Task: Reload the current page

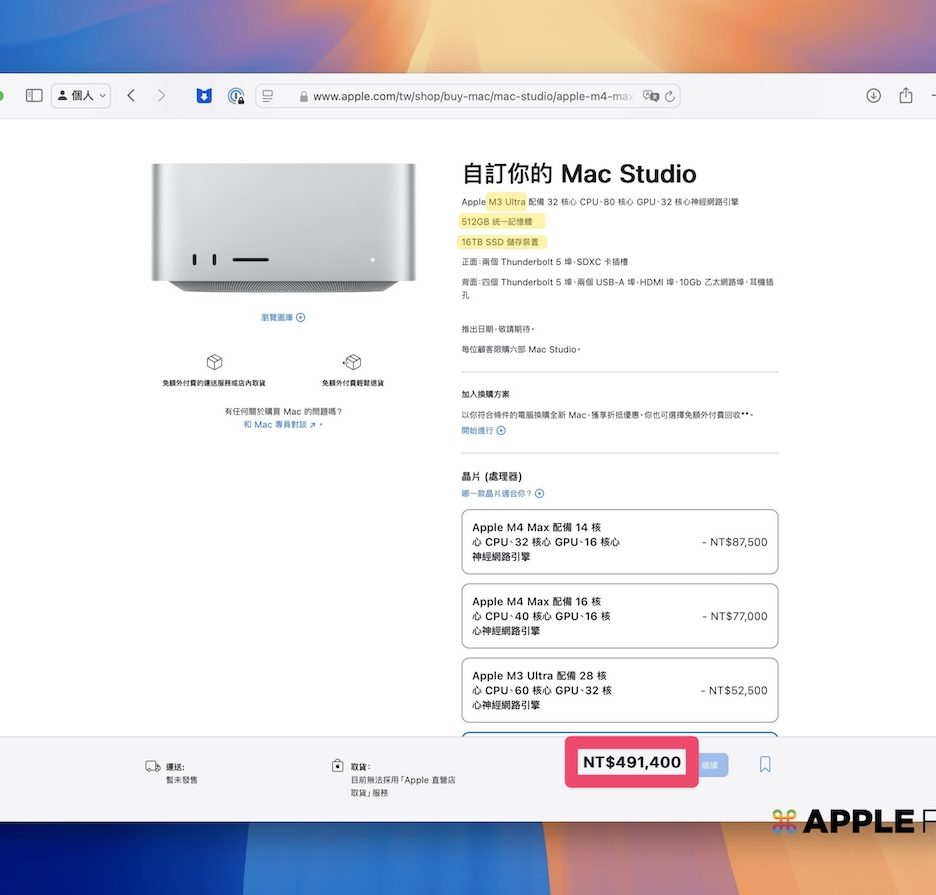Action: click(670, 96)
